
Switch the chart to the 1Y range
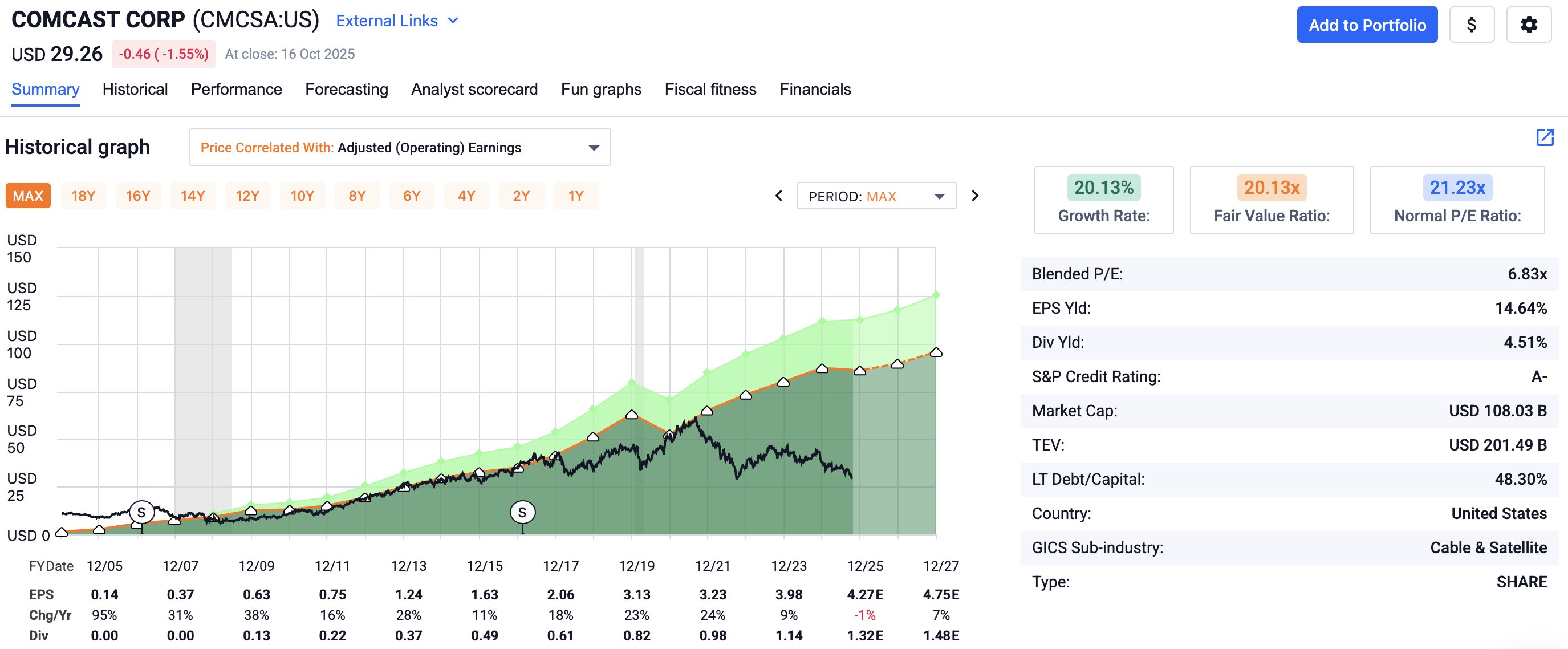(576, 196)
